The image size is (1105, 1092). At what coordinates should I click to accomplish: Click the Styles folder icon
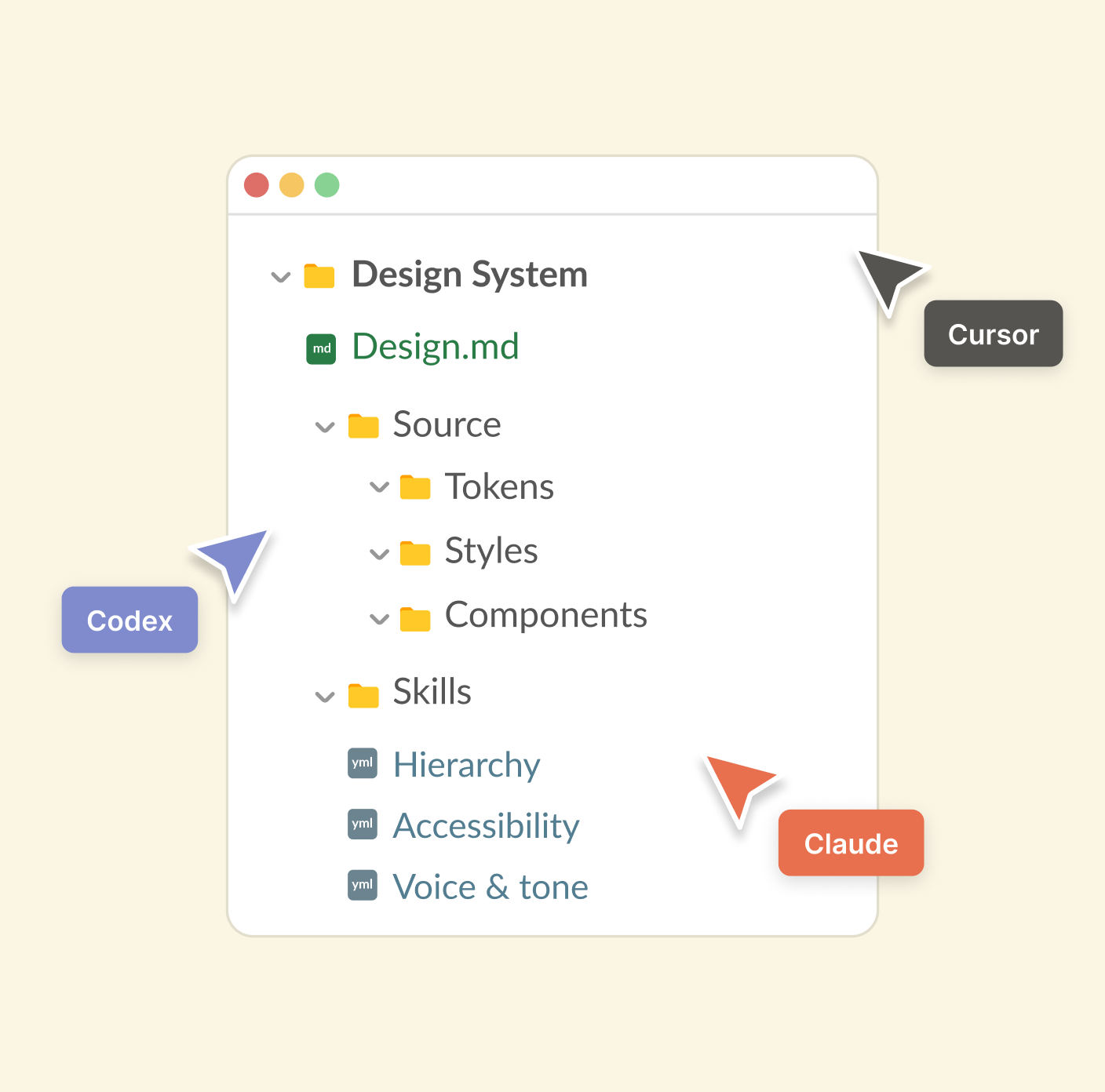[415, 553]
